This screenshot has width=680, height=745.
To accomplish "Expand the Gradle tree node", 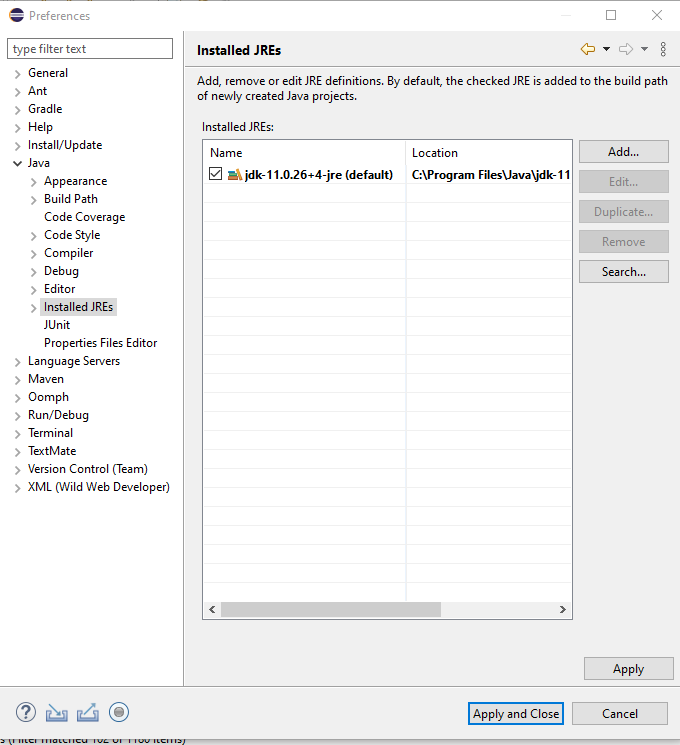I will [x=18, y=110].
